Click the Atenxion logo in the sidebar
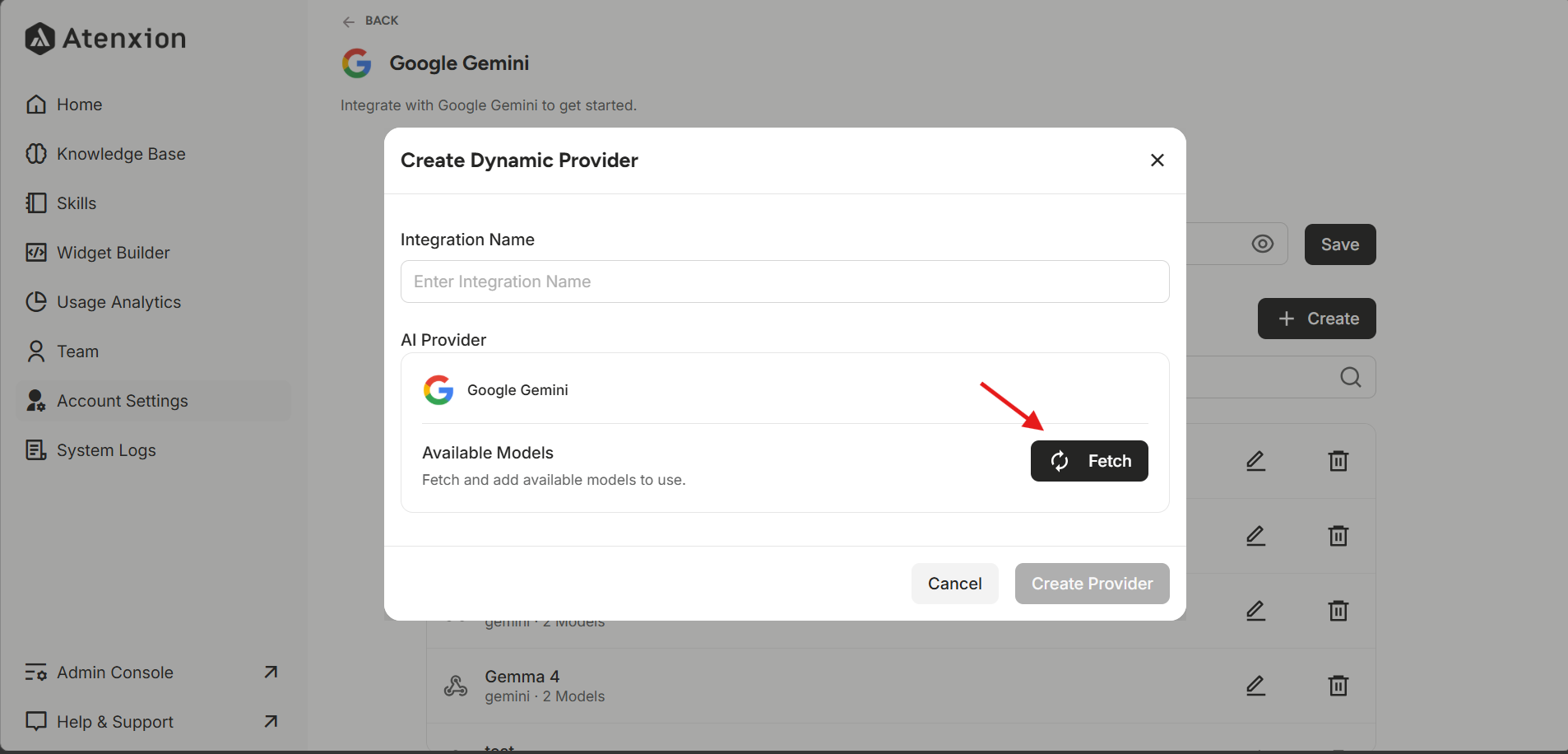 pyautogui.click(x=105, y=39)
